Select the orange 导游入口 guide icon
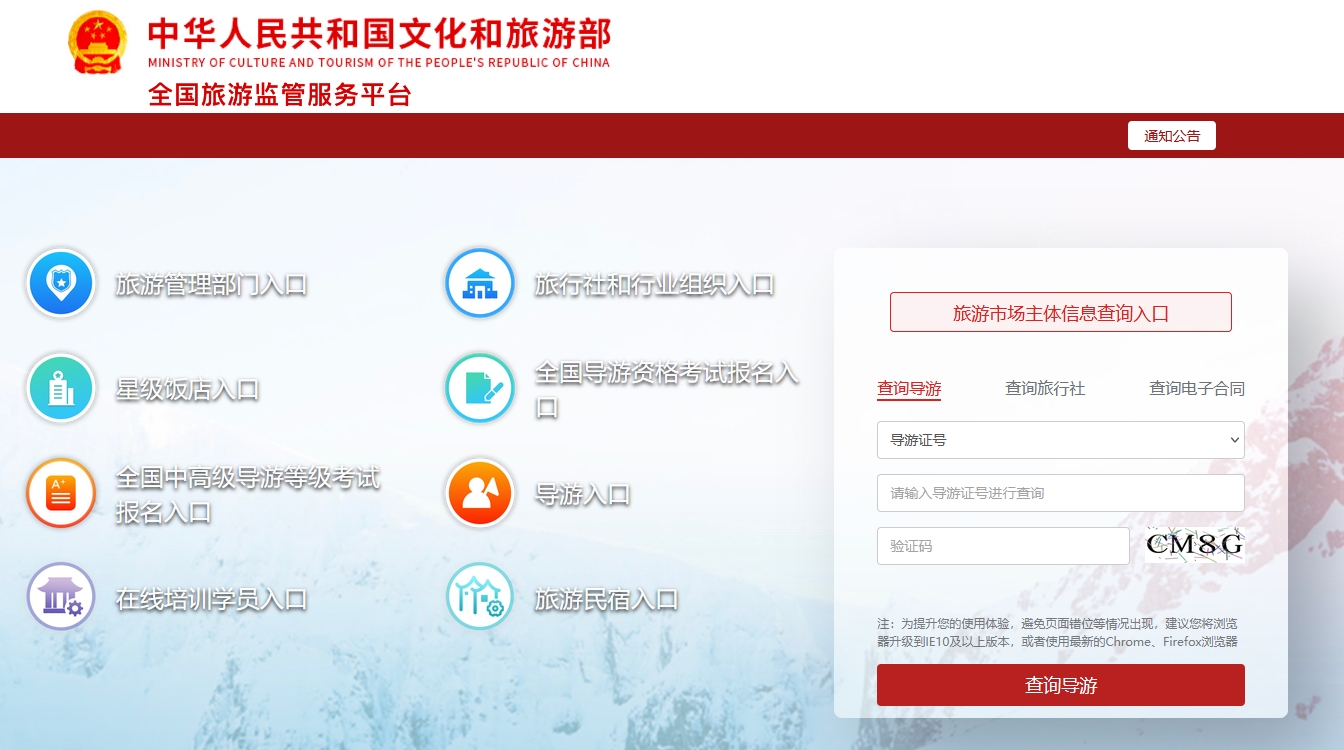This screenshot has height=750, width=1344. pyautogui.click(x=480, y=493)
